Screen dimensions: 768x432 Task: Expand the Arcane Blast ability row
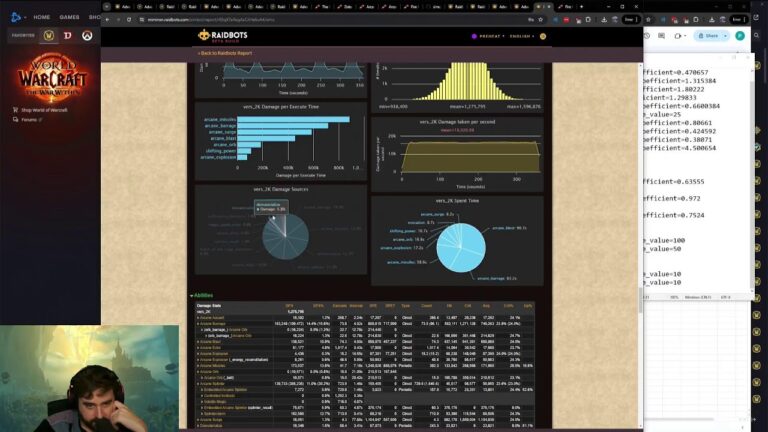(209, 342)
